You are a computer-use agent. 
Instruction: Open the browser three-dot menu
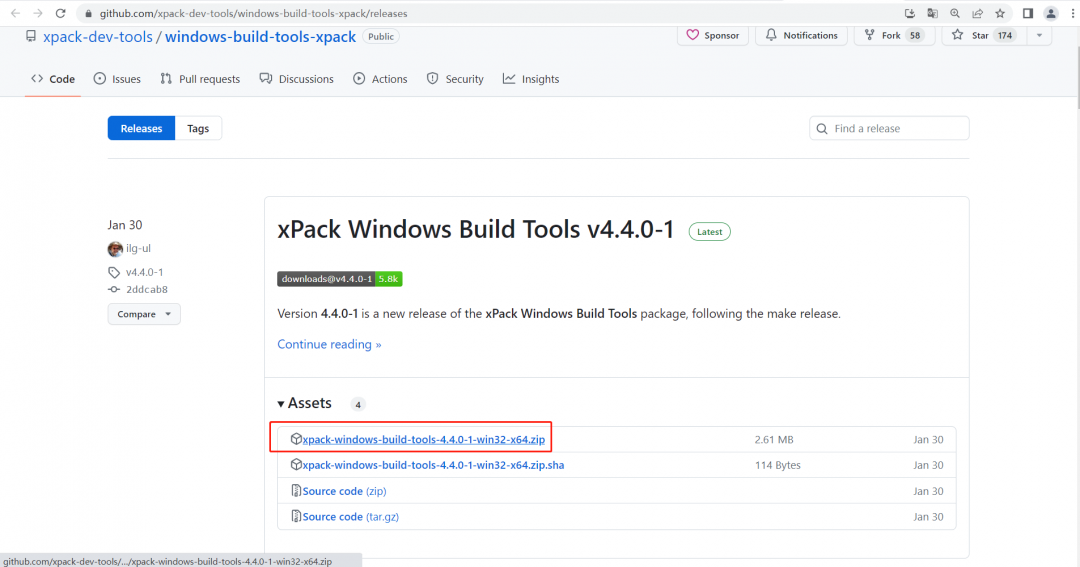(x=1074, y=13)
